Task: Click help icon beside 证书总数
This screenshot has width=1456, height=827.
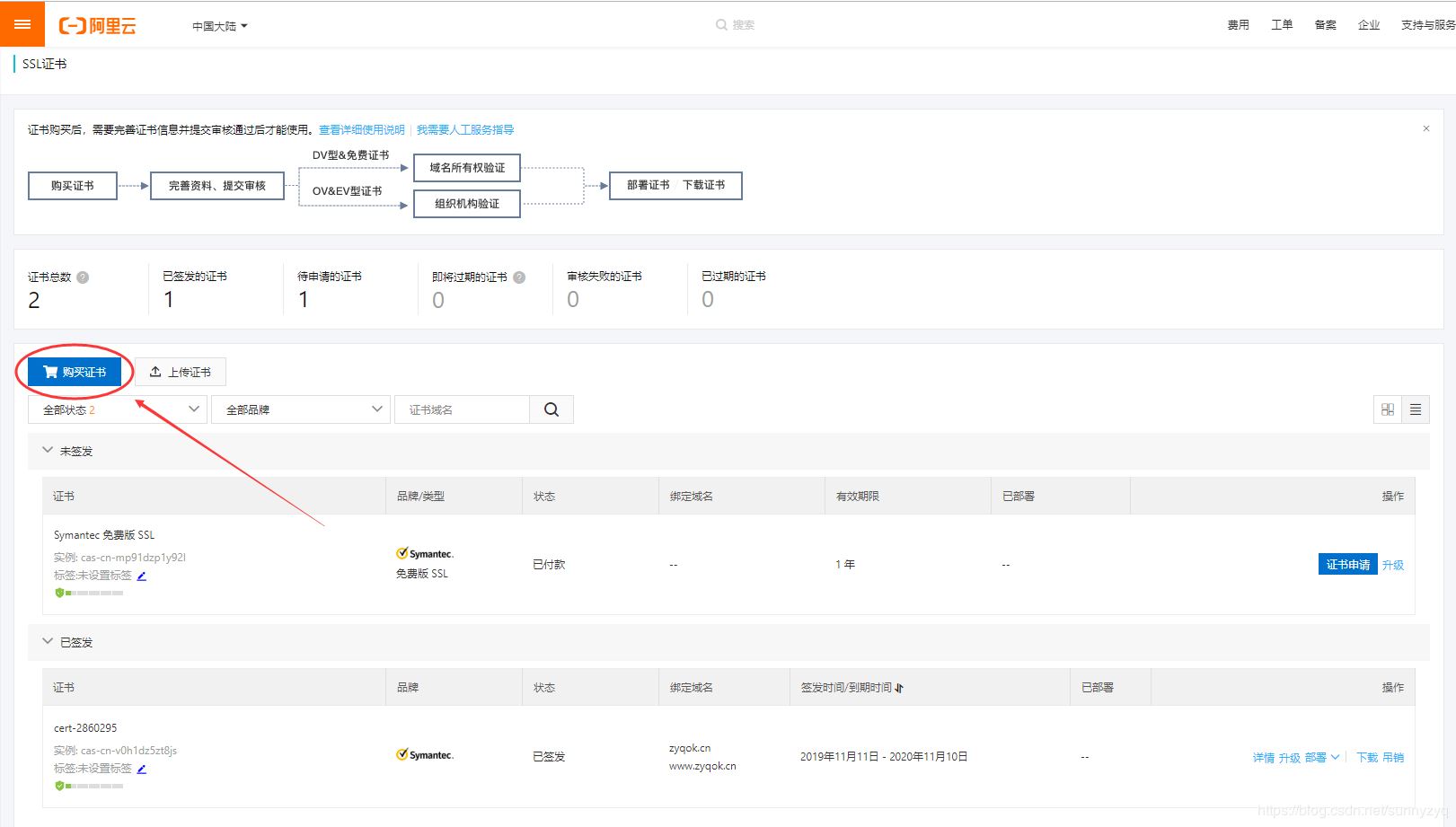Action: (83, 277)
